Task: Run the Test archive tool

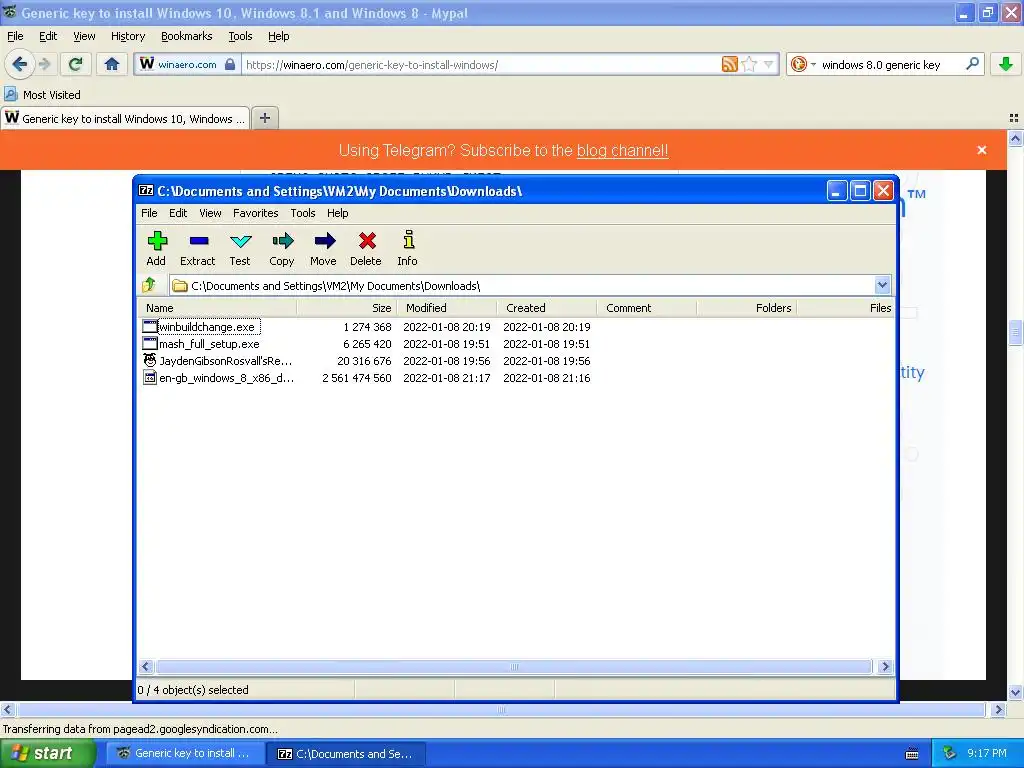Action: tap(240, 248)
